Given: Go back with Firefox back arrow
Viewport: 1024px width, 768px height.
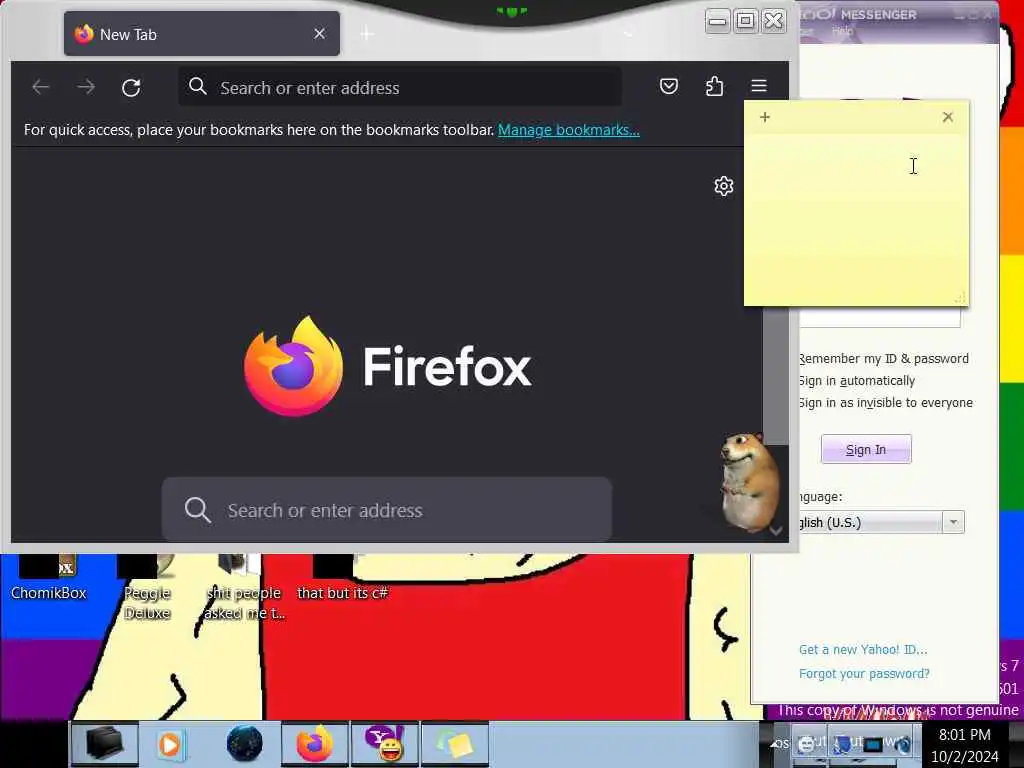Looking at the screenshot, I should coord(40,87).
